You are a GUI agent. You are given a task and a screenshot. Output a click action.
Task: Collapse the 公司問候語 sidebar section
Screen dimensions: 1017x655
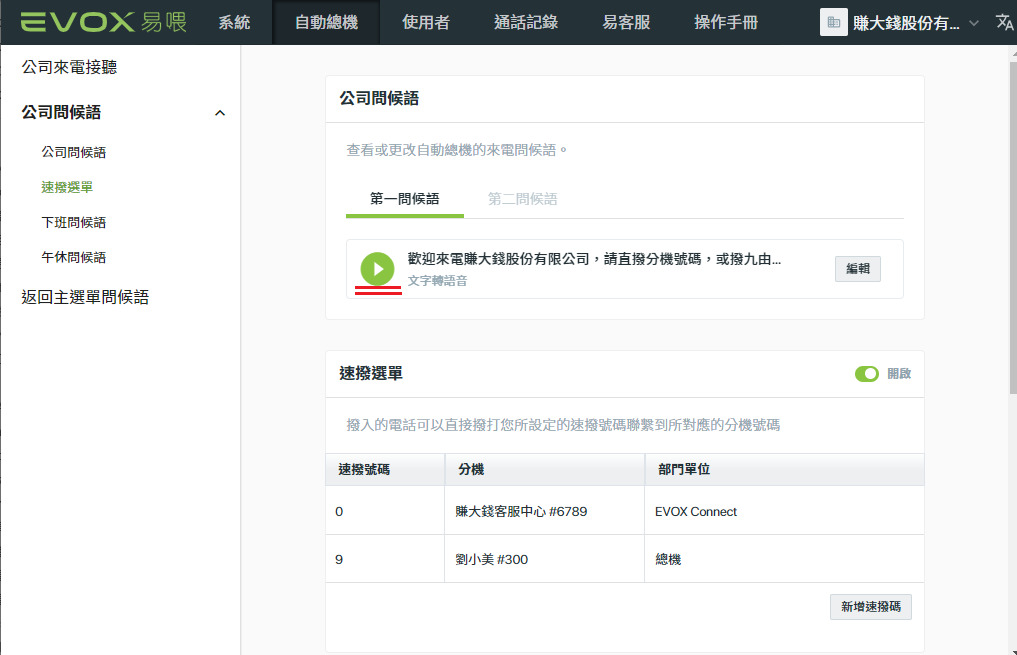[220, 113]
